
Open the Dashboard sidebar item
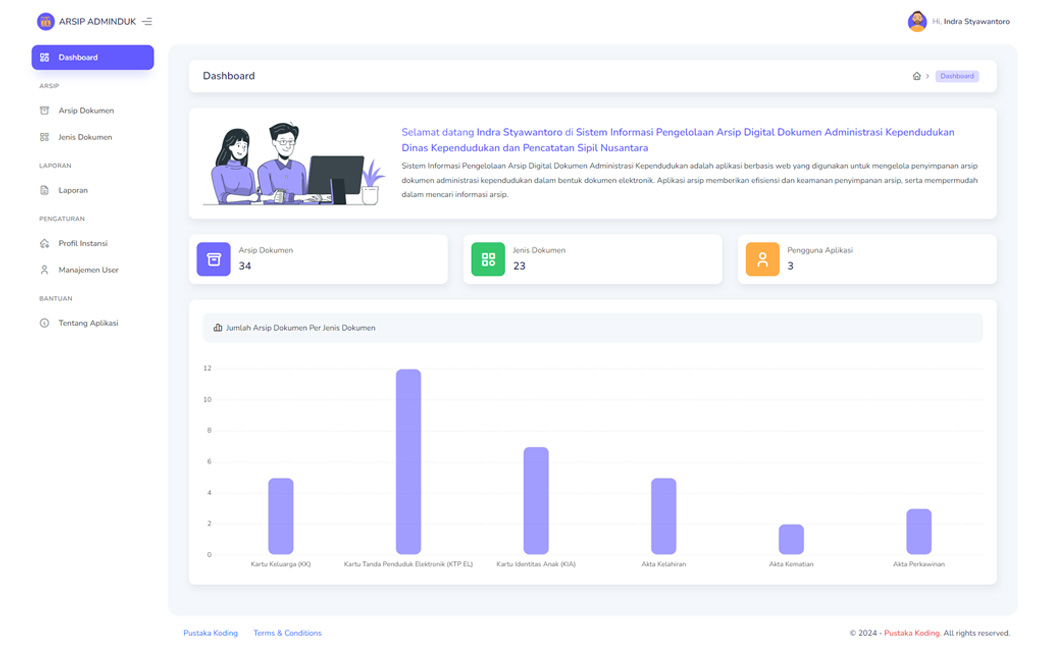click(92, 58)
